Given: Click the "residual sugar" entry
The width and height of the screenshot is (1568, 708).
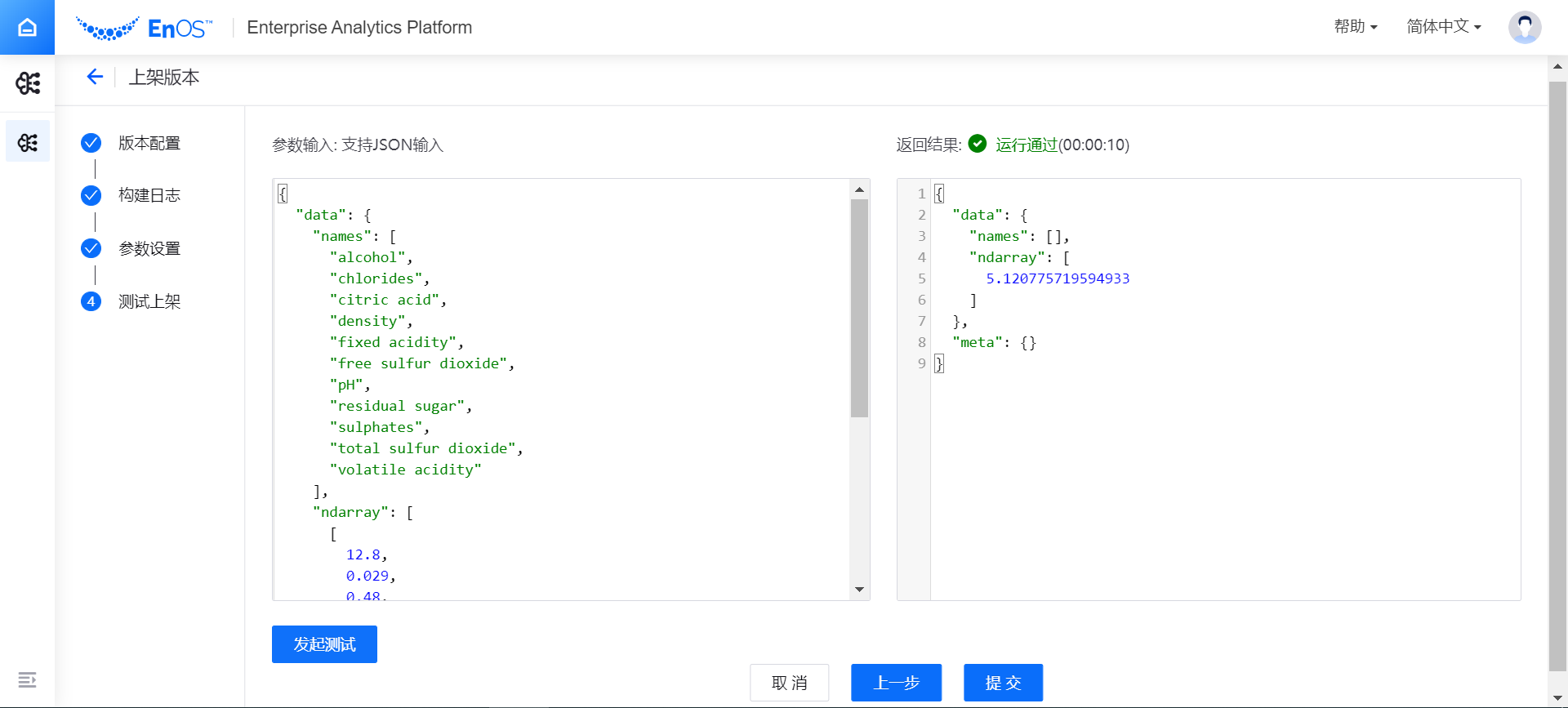Looking at the screenshot, I should (x=397, y=406).
